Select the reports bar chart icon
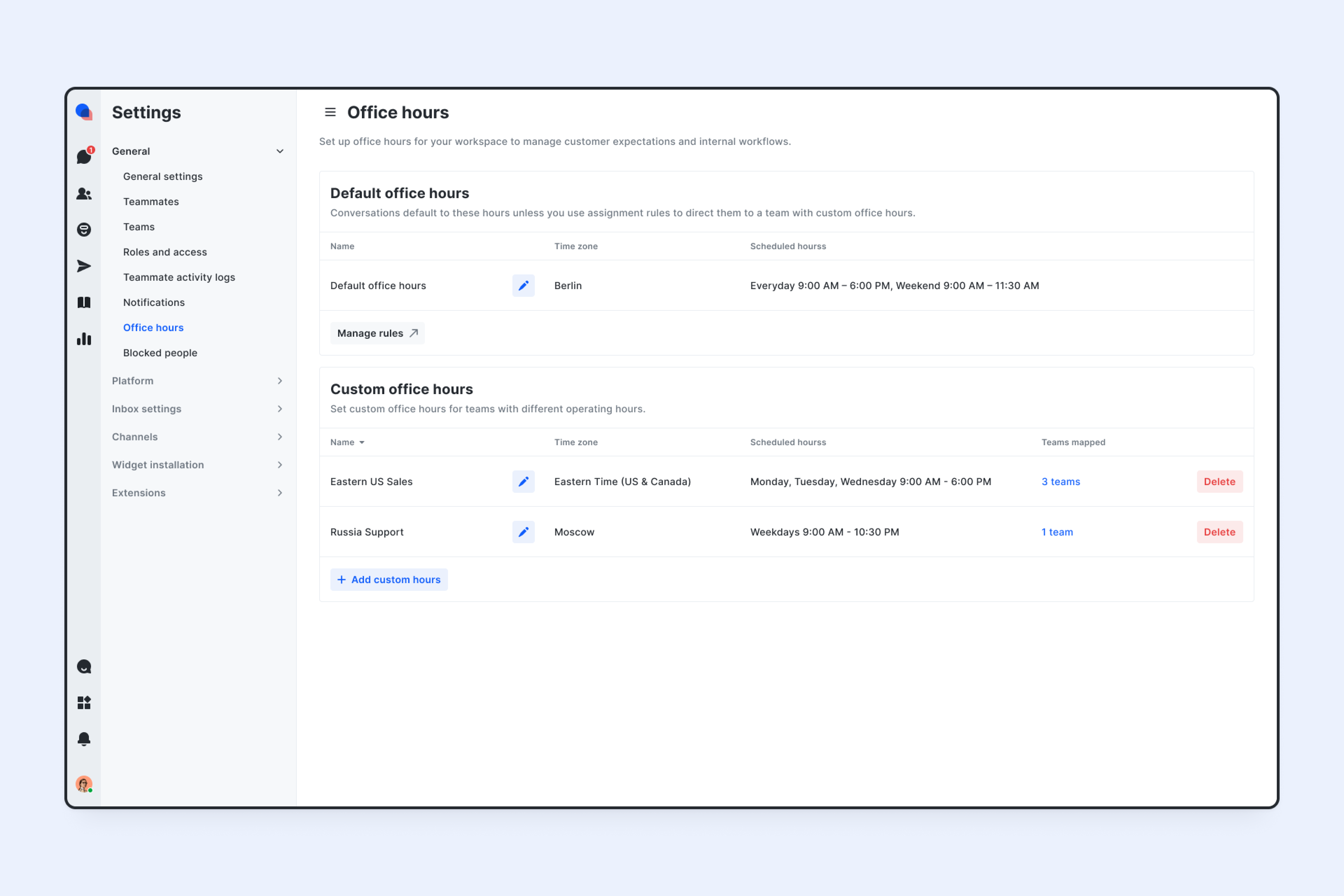Screen dimensions: 1344x896 84,339
